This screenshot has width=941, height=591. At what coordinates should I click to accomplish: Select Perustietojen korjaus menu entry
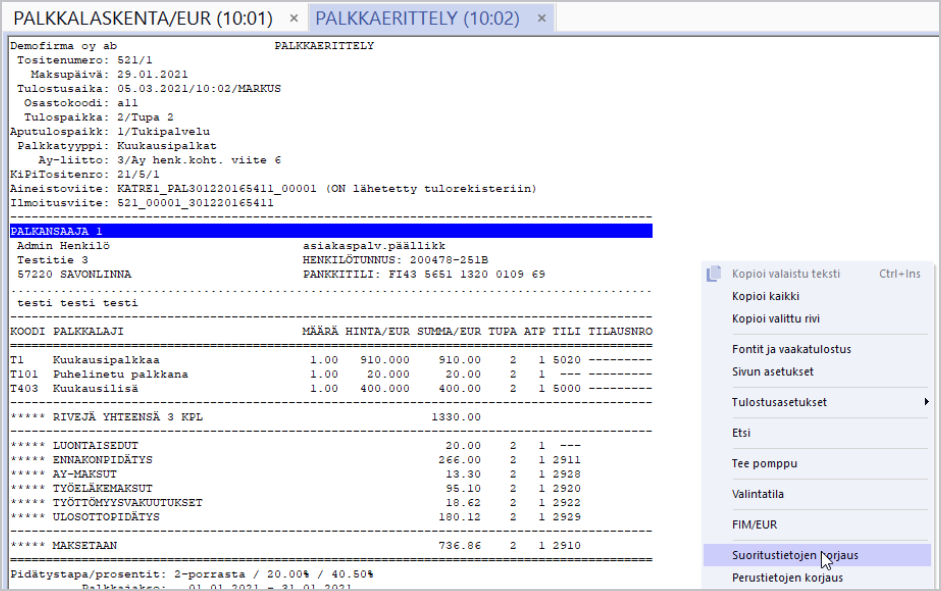[787, 577]
